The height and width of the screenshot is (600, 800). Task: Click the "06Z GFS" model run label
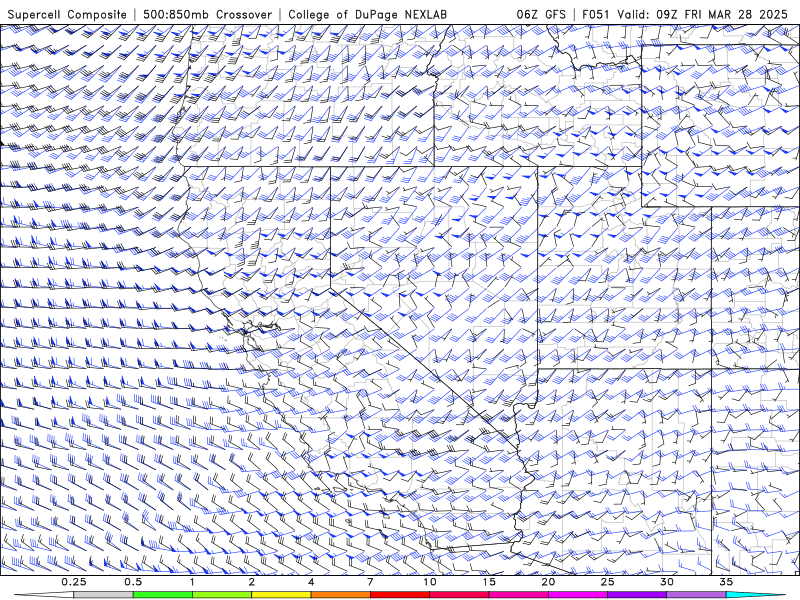tap(541, 14)
